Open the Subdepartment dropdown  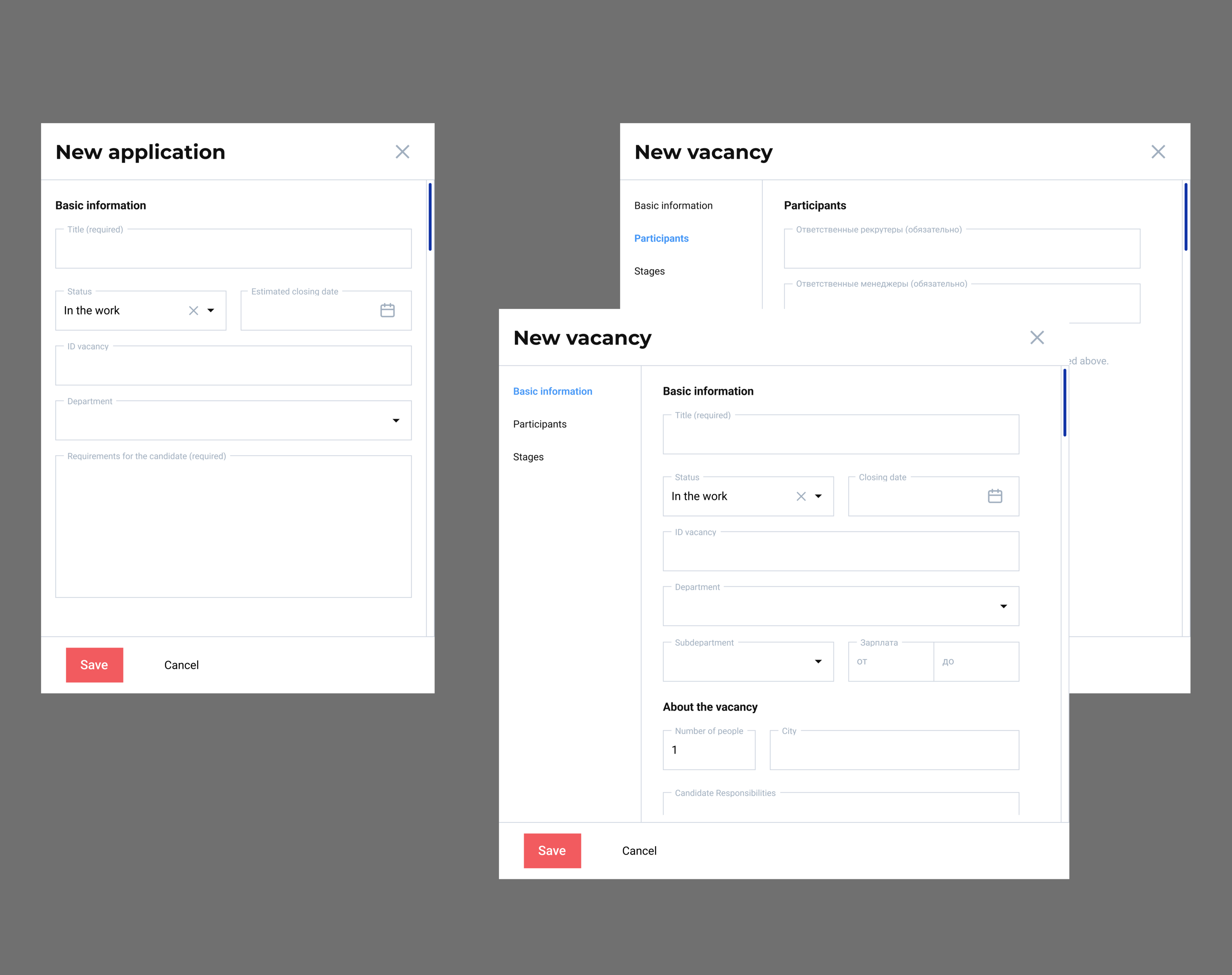(818, 661)
